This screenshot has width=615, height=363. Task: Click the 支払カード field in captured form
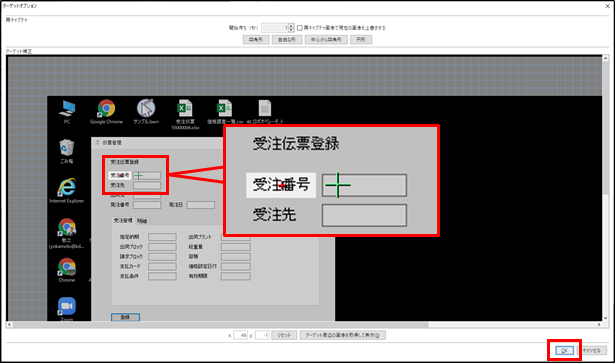tap(162, 266)
